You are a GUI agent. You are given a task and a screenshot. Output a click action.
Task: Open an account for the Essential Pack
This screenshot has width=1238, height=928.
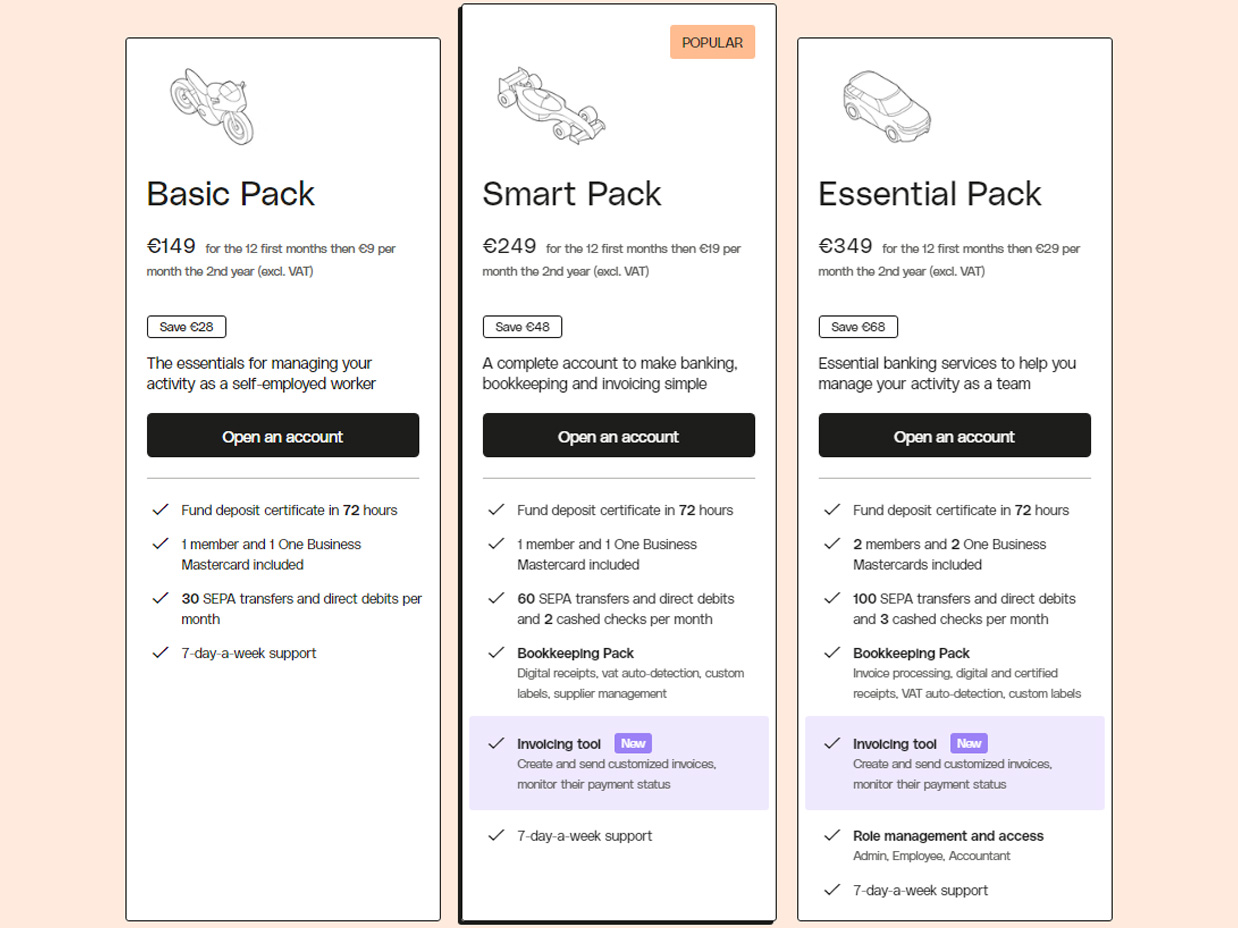954,436
